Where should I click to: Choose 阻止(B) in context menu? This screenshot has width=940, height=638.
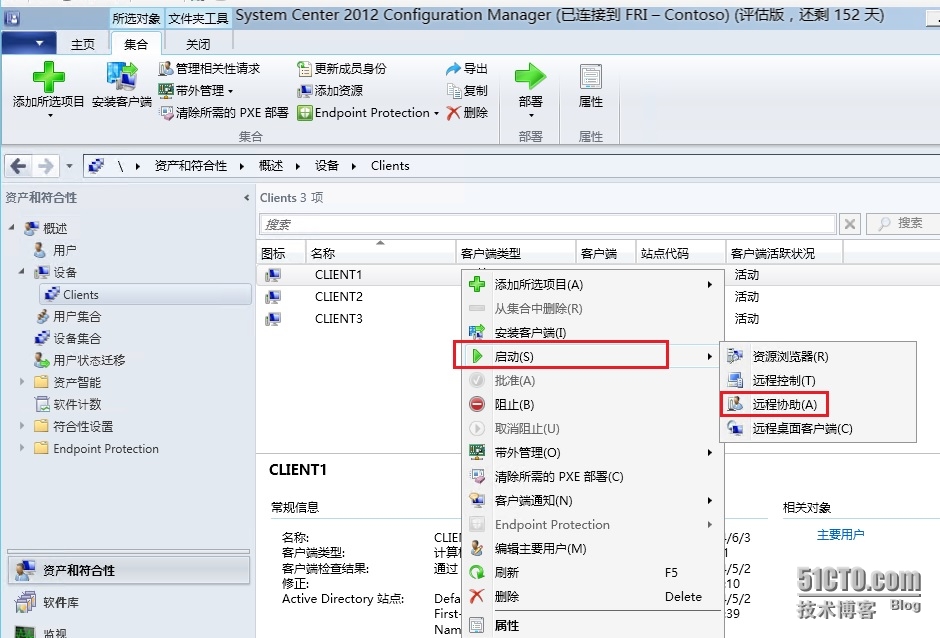point(592,404)
